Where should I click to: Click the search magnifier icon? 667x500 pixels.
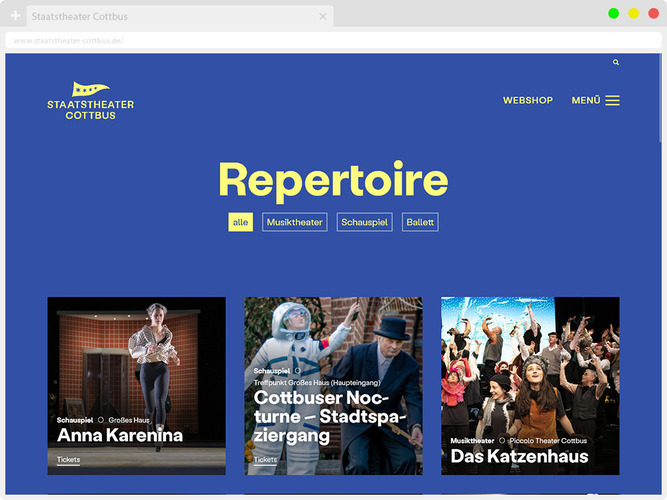pos(616,62)
